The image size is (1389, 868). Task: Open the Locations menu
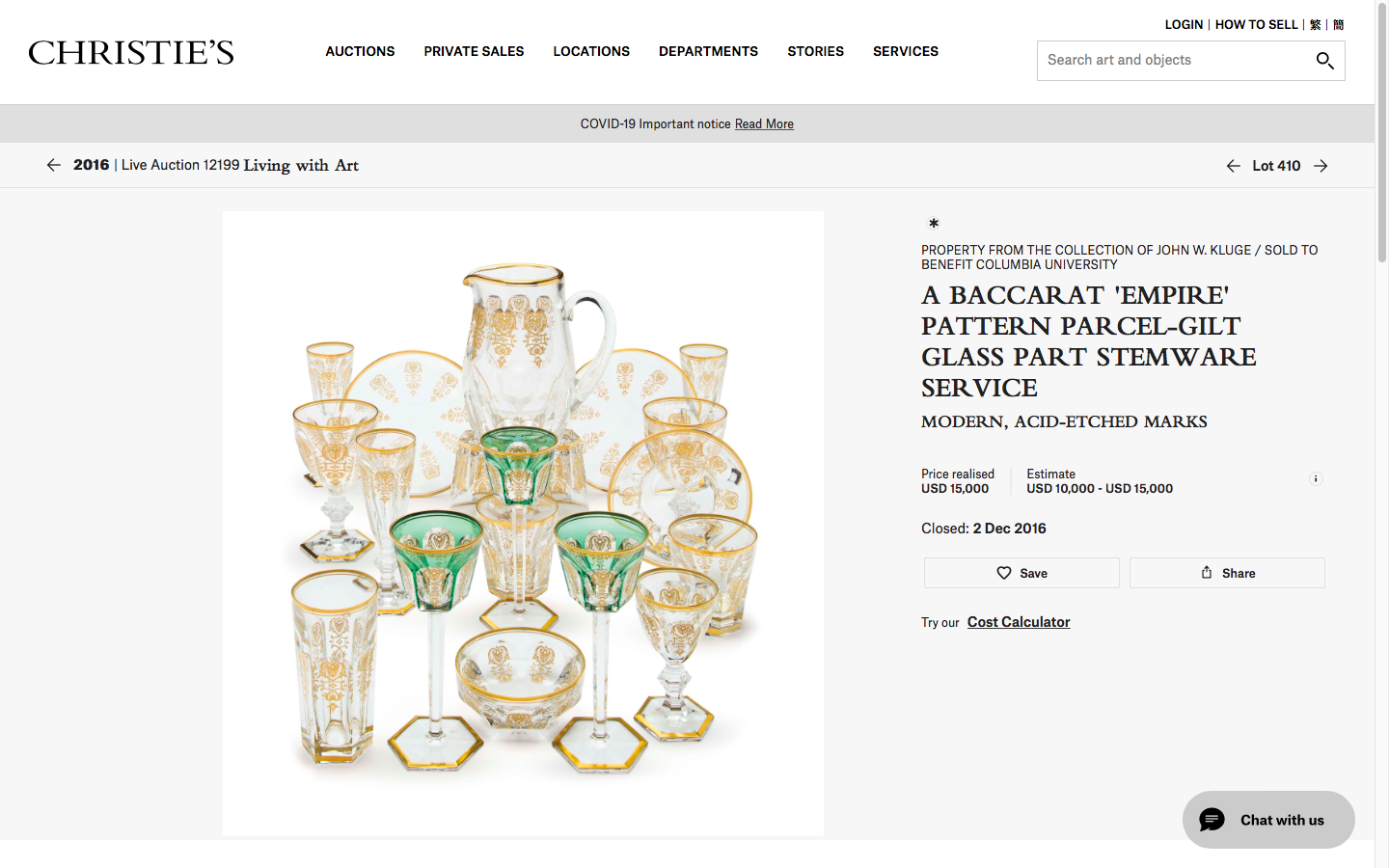(x=591, y=51)
